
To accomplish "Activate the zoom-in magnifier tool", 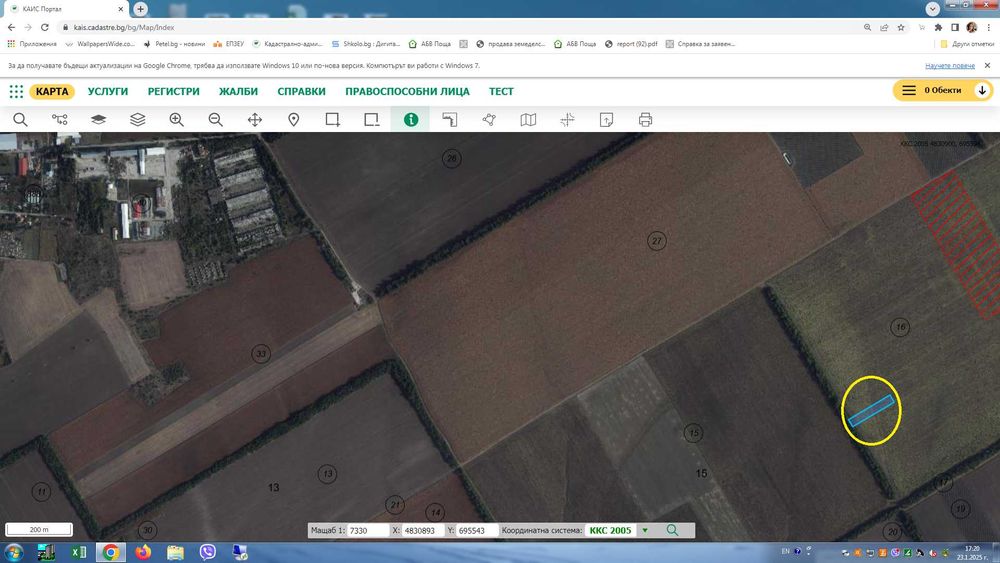I will pos(177,120).
